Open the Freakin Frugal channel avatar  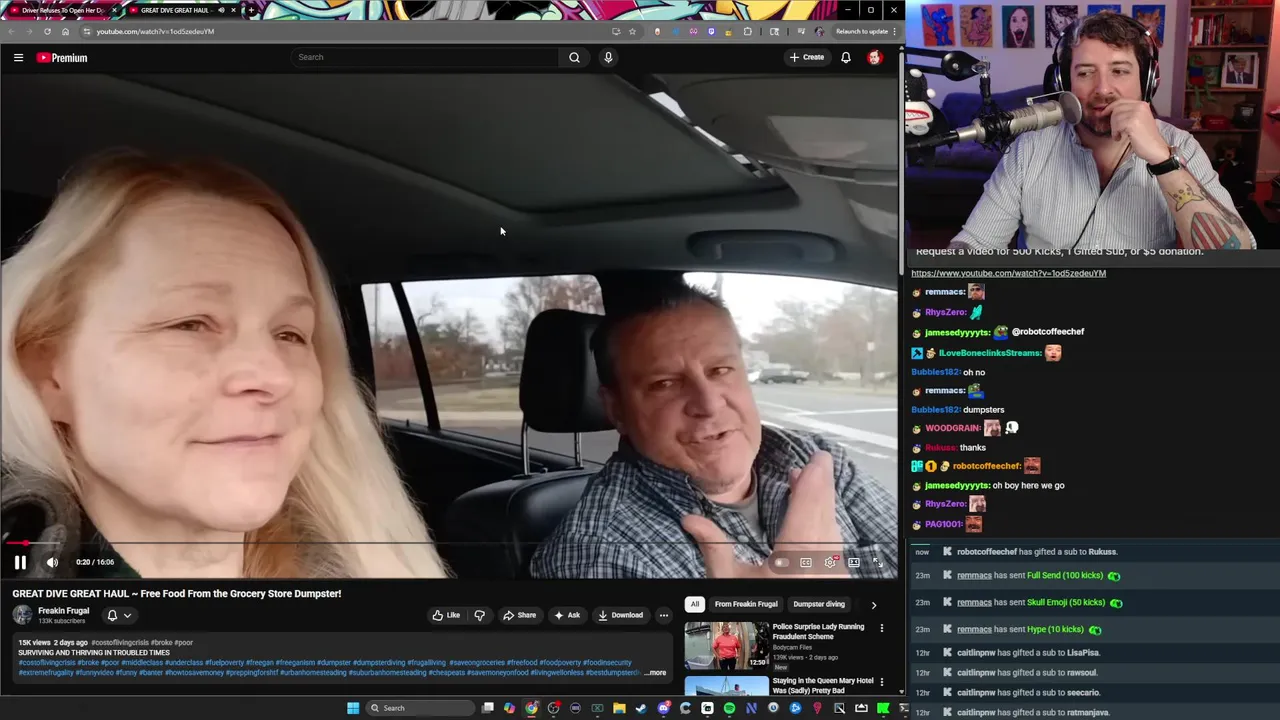tap(22, 615)
